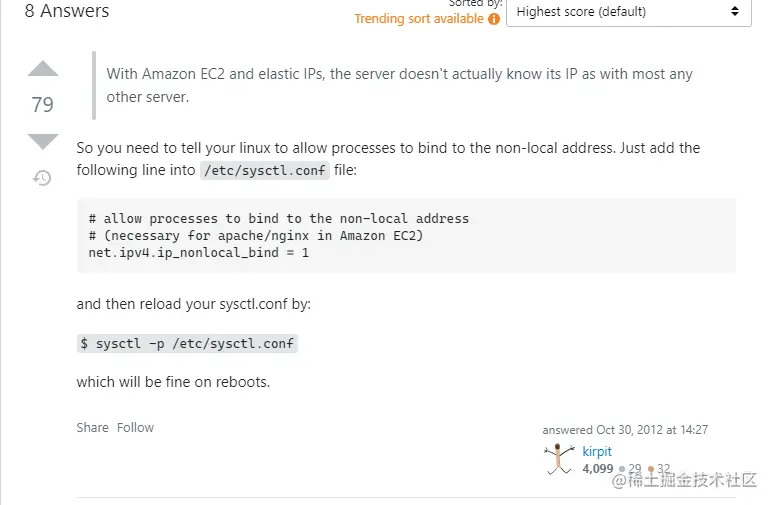Click kirpit's stick-figure avatar

coord(558,459)
